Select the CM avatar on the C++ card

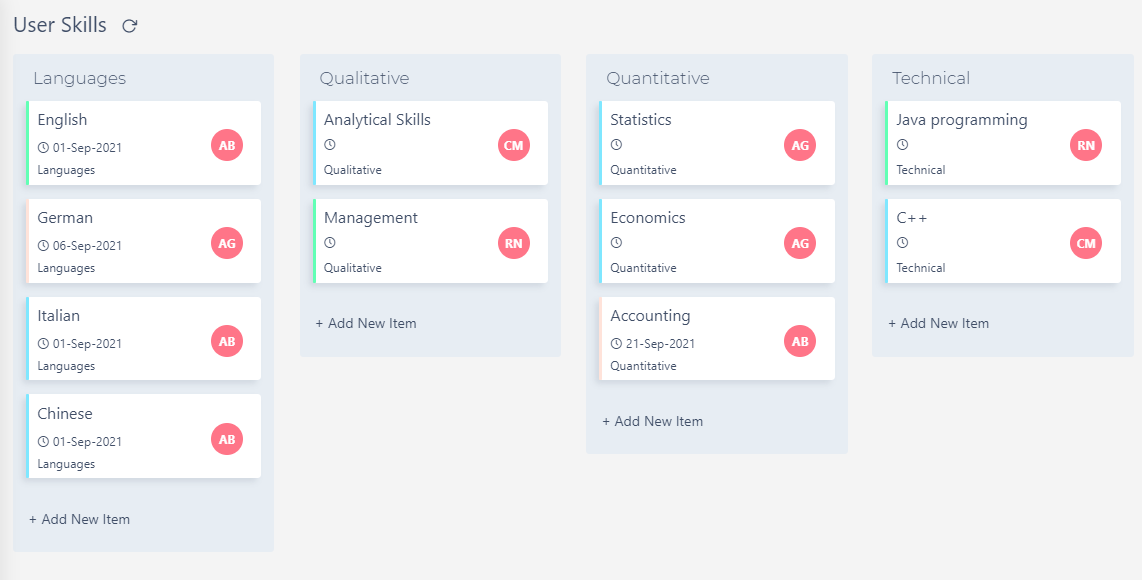tap(1086, 243)
